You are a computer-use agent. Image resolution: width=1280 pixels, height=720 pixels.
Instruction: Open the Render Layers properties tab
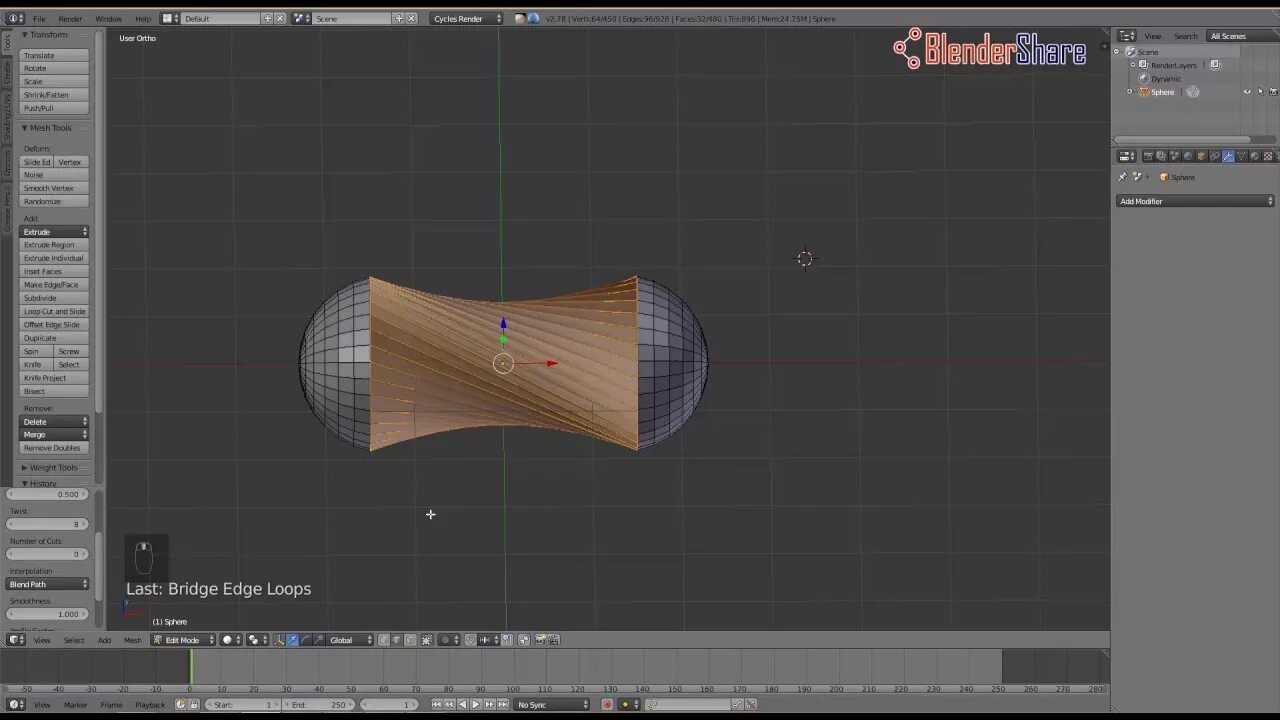(1161, 156)
